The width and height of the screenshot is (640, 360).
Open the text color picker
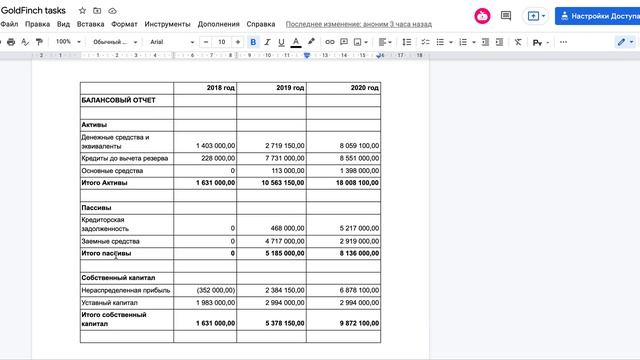pos(296,42)
